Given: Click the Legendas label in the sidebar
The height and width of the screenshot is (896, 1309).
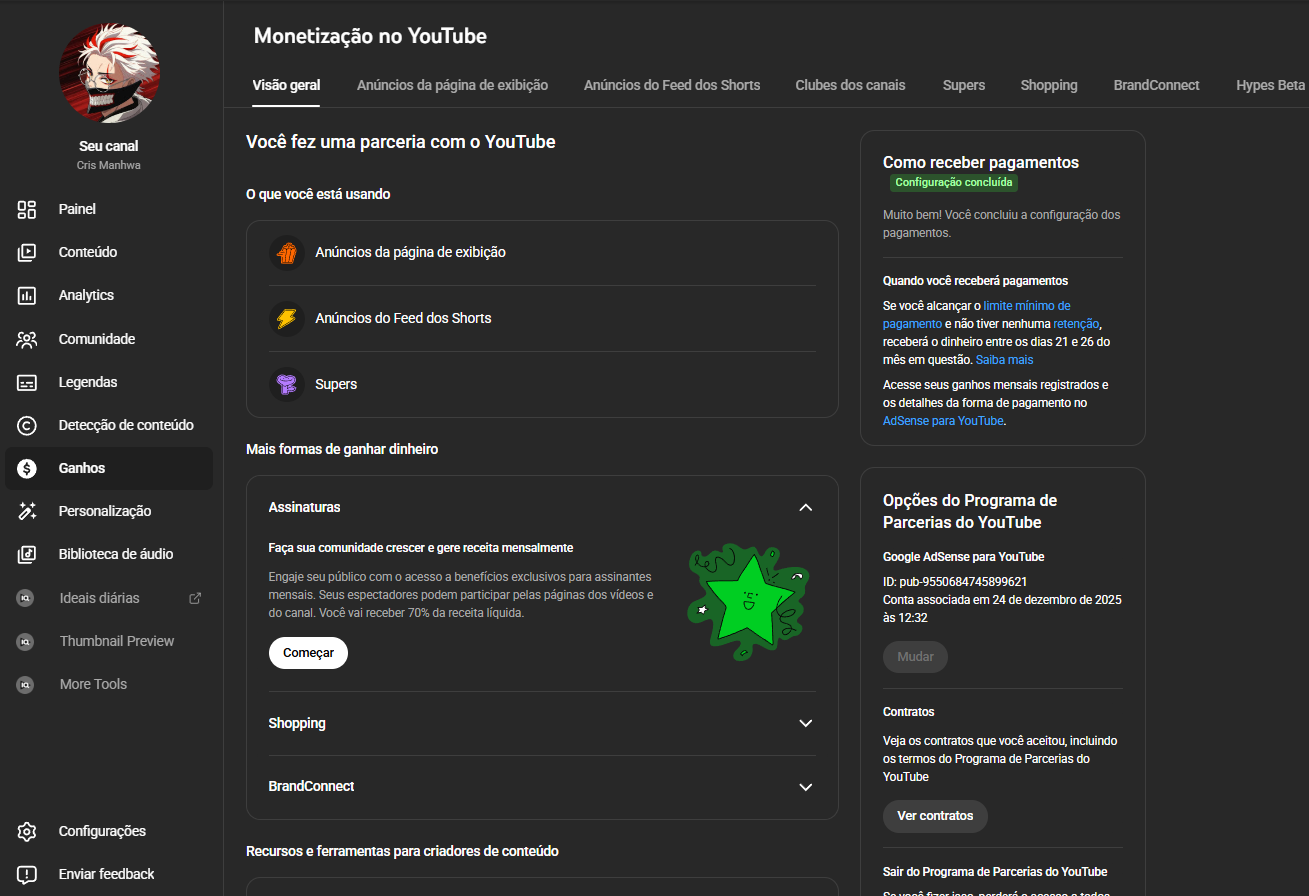Looking at the screenshot, I should coord(88,382).
